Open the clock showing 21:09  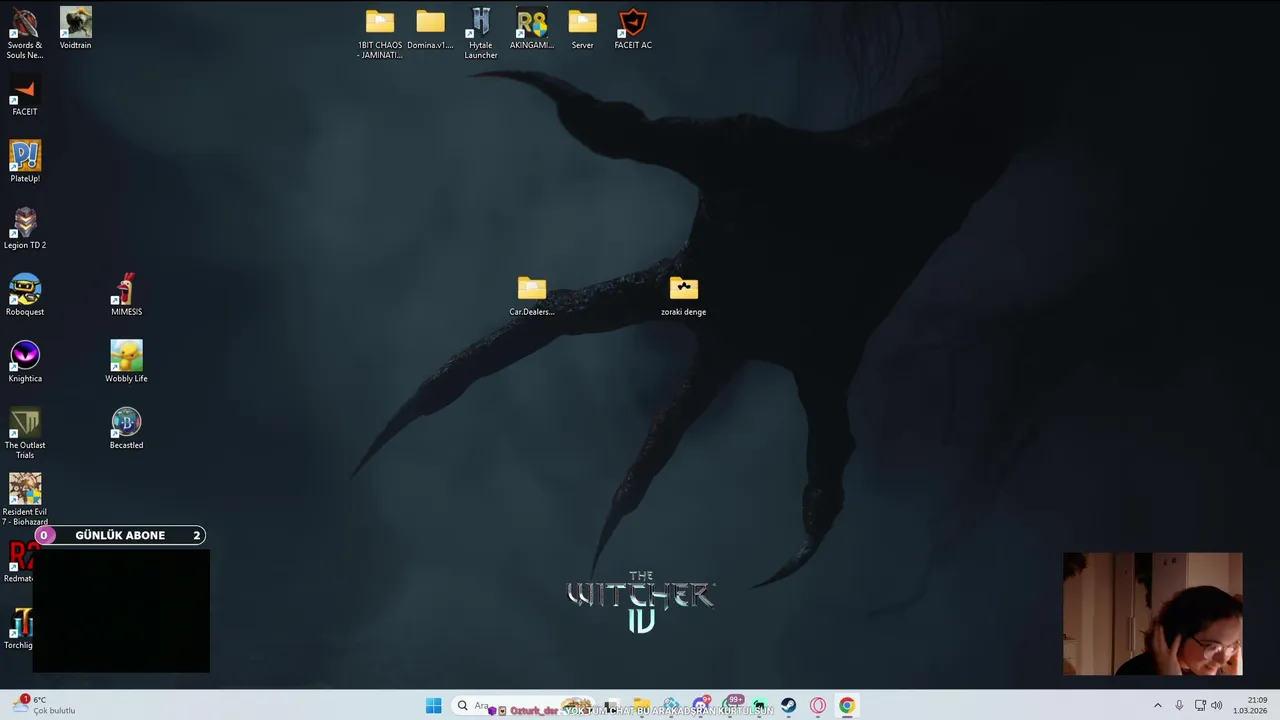1251,705
